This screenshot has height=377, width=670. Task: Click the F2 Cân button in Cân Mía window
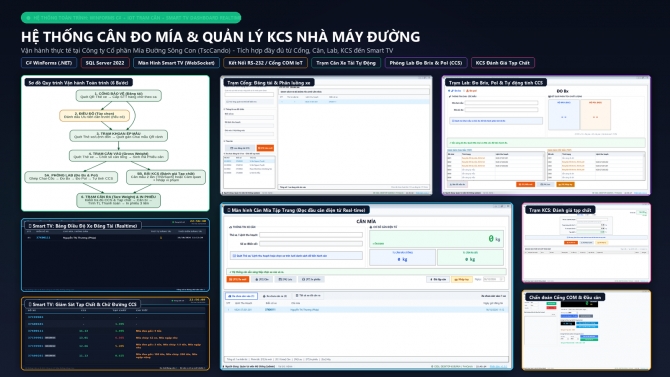click(x=262, y=279)
